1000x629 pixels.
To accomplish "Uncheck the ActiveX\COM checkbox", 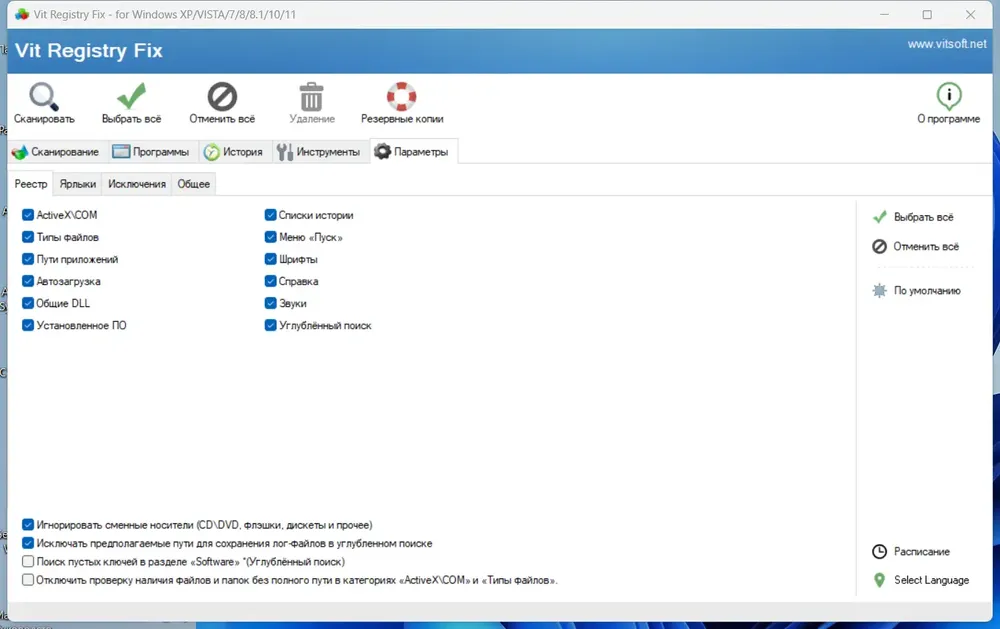I will click(x=28, y=215).
